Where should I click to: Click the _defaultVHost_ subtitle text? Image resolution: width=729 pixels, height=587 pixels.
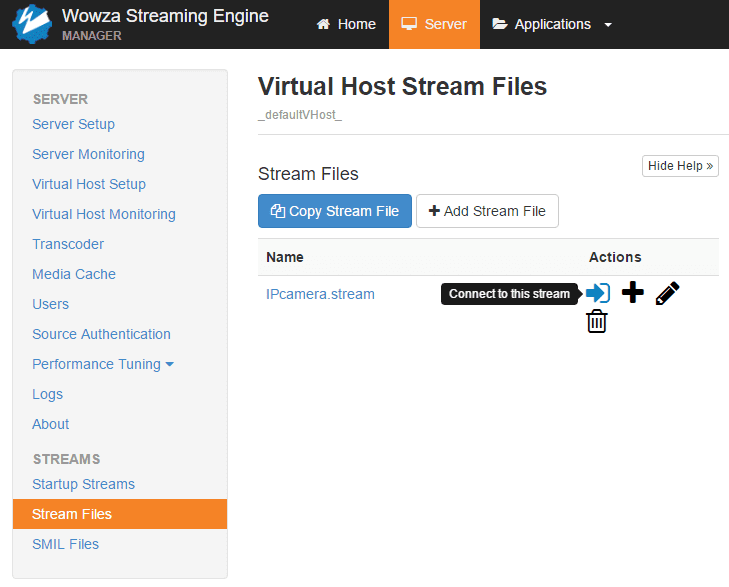pyautogui.click(x=300, y=115)
